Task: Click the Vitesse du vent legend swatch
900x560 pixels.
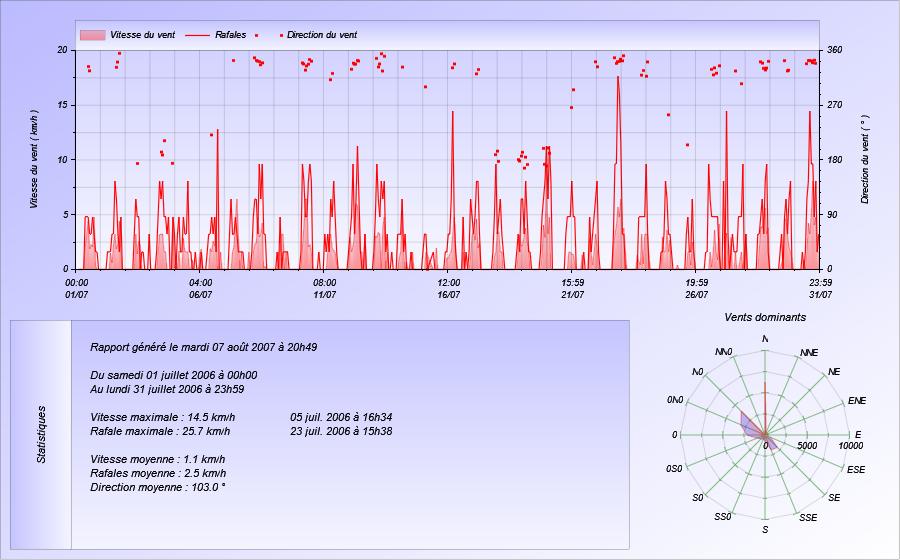Action: (92, 35)
